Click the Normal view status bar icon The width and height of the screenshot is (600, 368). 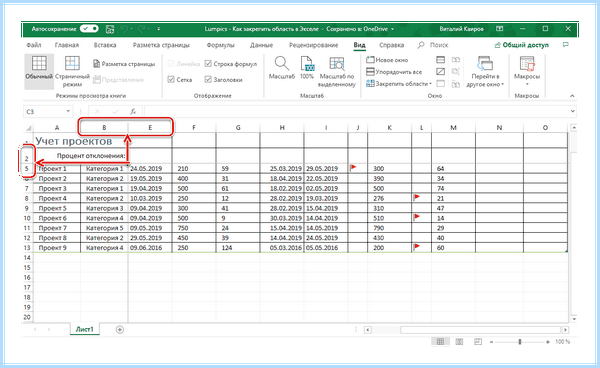pyautogui.click(x=440, y=342)
